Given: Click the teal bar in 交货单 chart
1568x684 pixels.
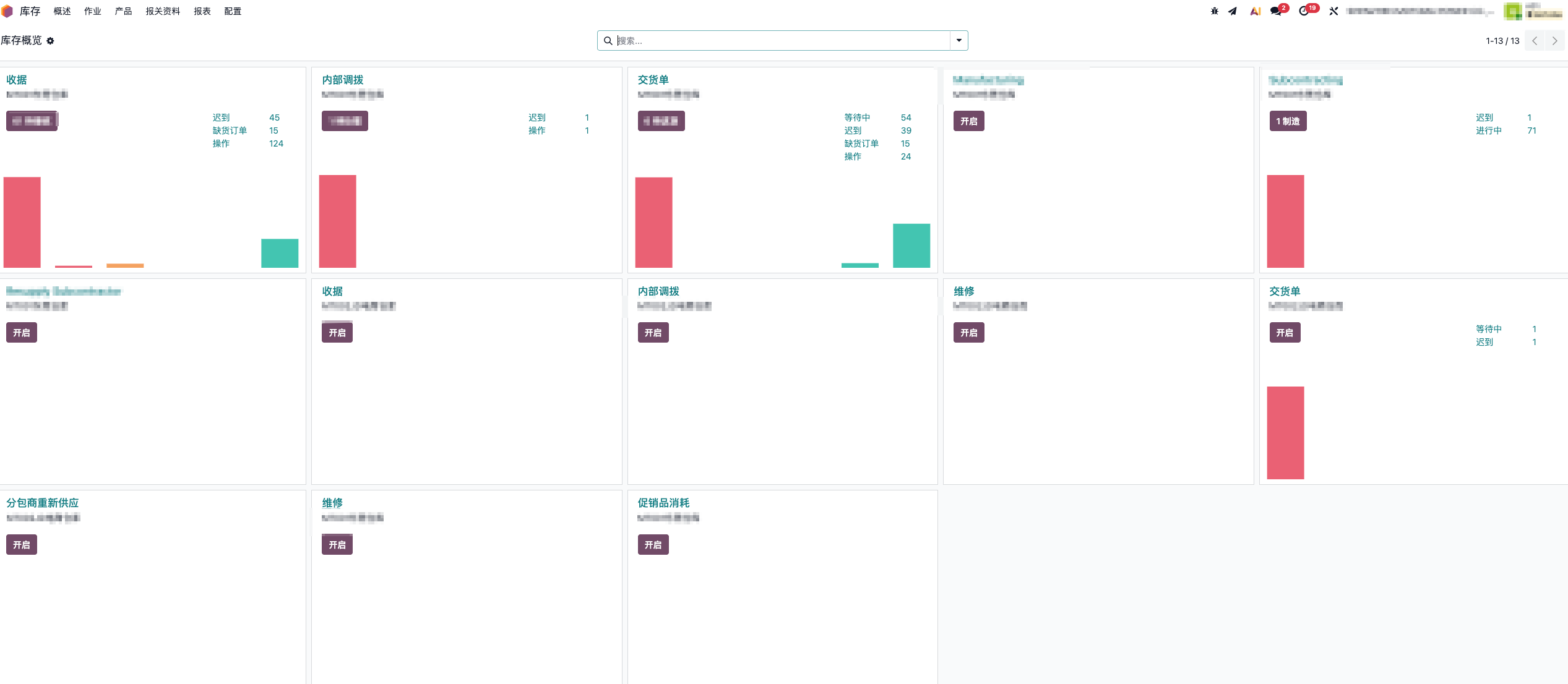Looking at the screenshot, I should [911, 246].
